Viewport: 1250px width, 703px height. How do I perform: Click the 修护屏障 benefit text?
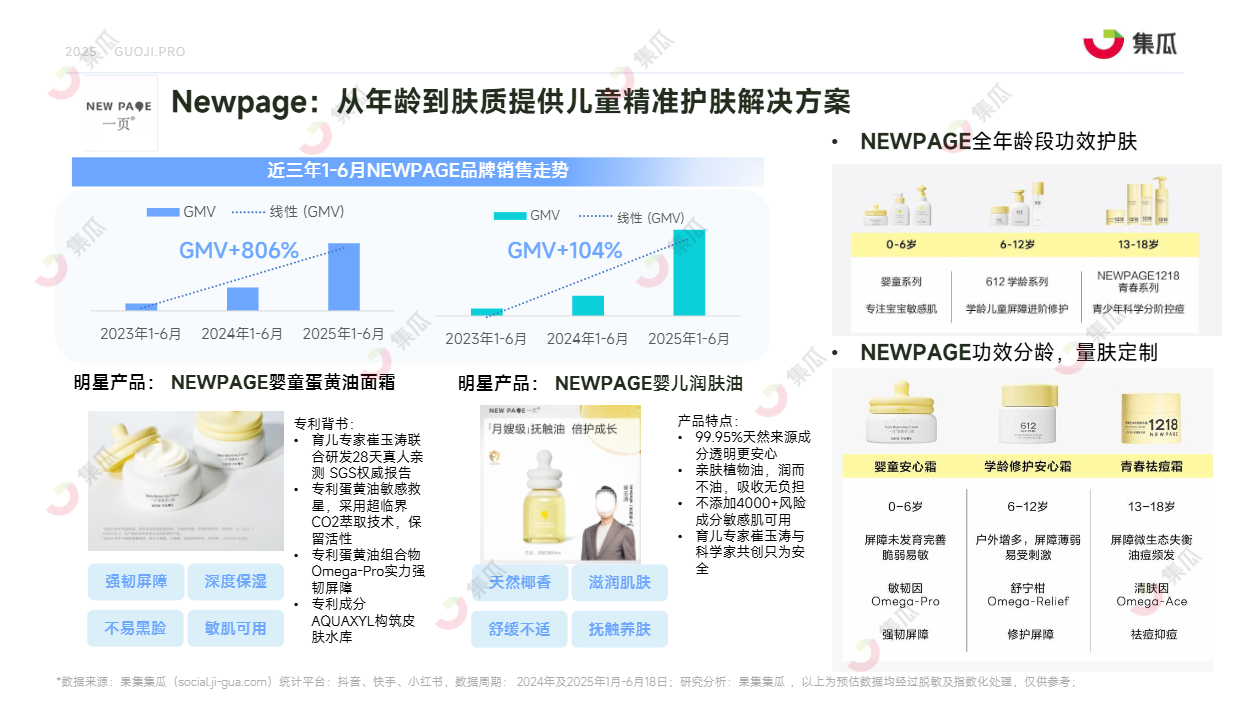pos(1029,634)
